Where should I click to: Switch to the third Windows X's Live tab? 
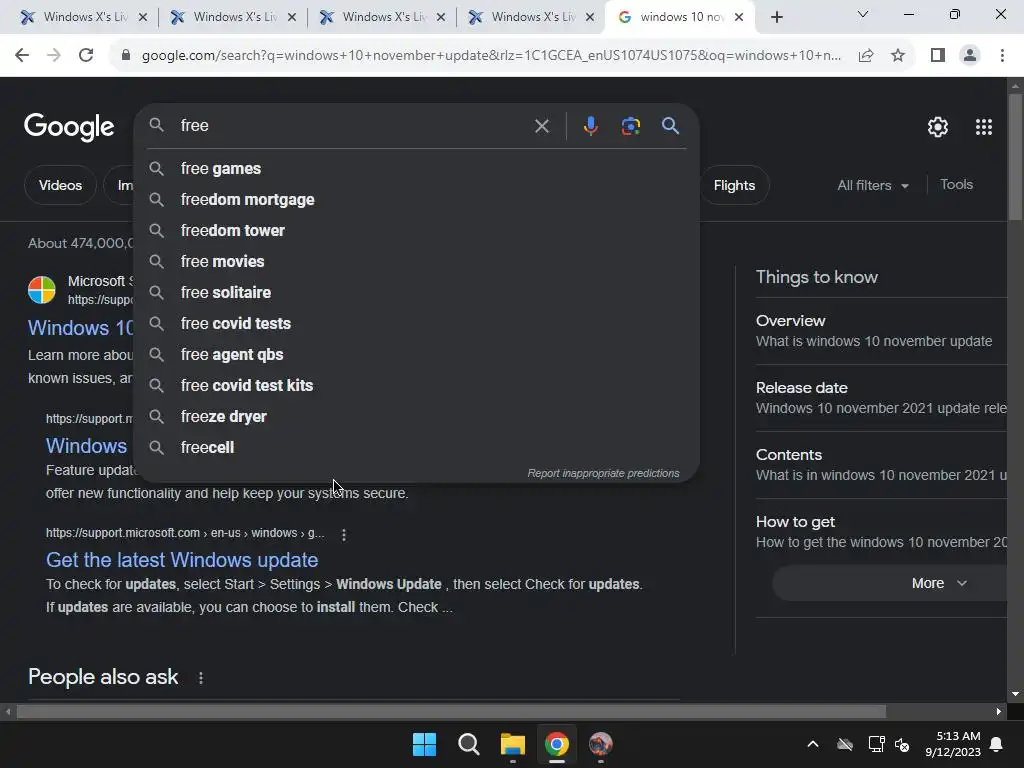(x=382, y=17)
